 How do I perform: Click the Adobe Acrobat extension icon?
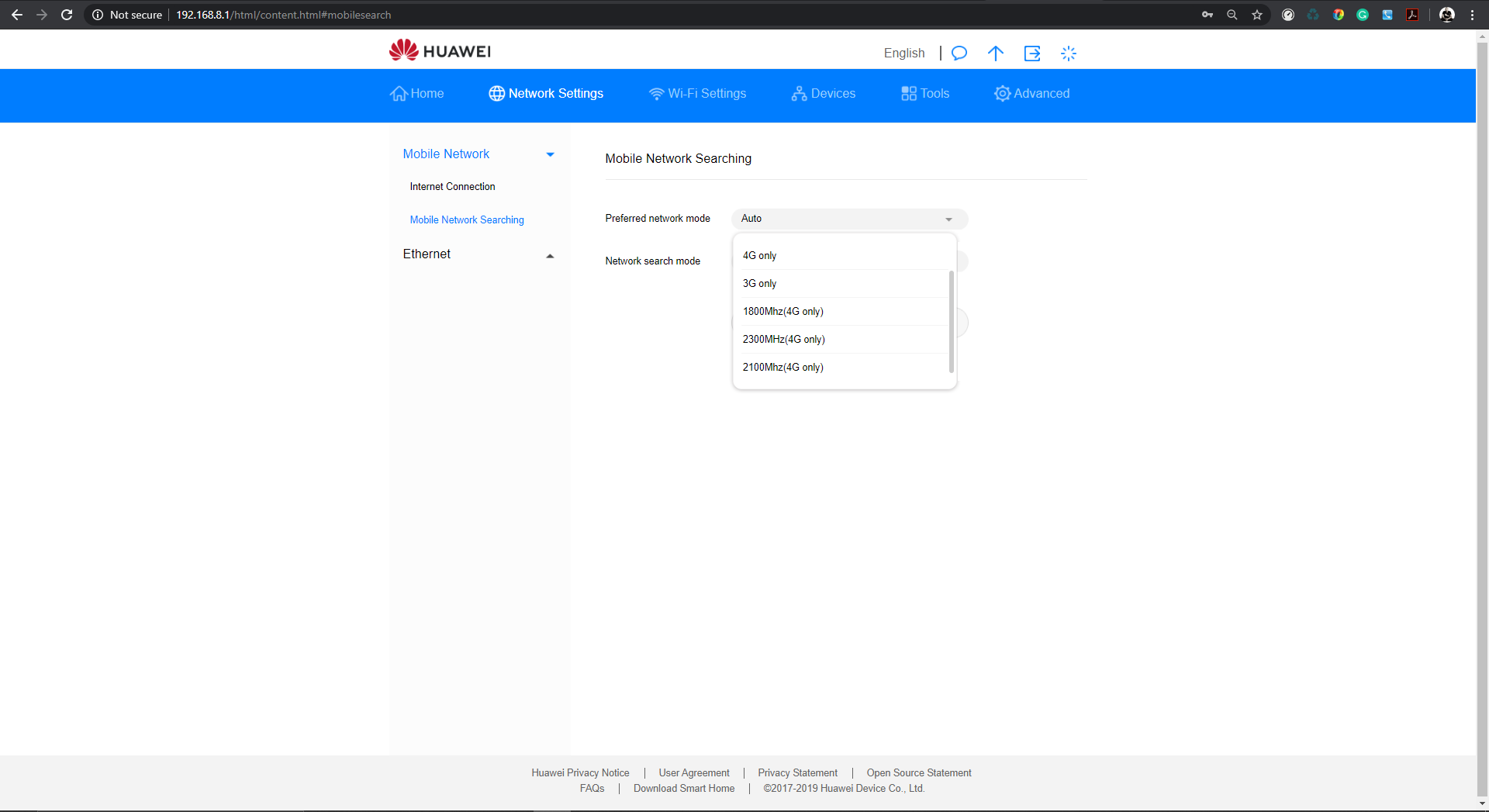[1413, 15]
